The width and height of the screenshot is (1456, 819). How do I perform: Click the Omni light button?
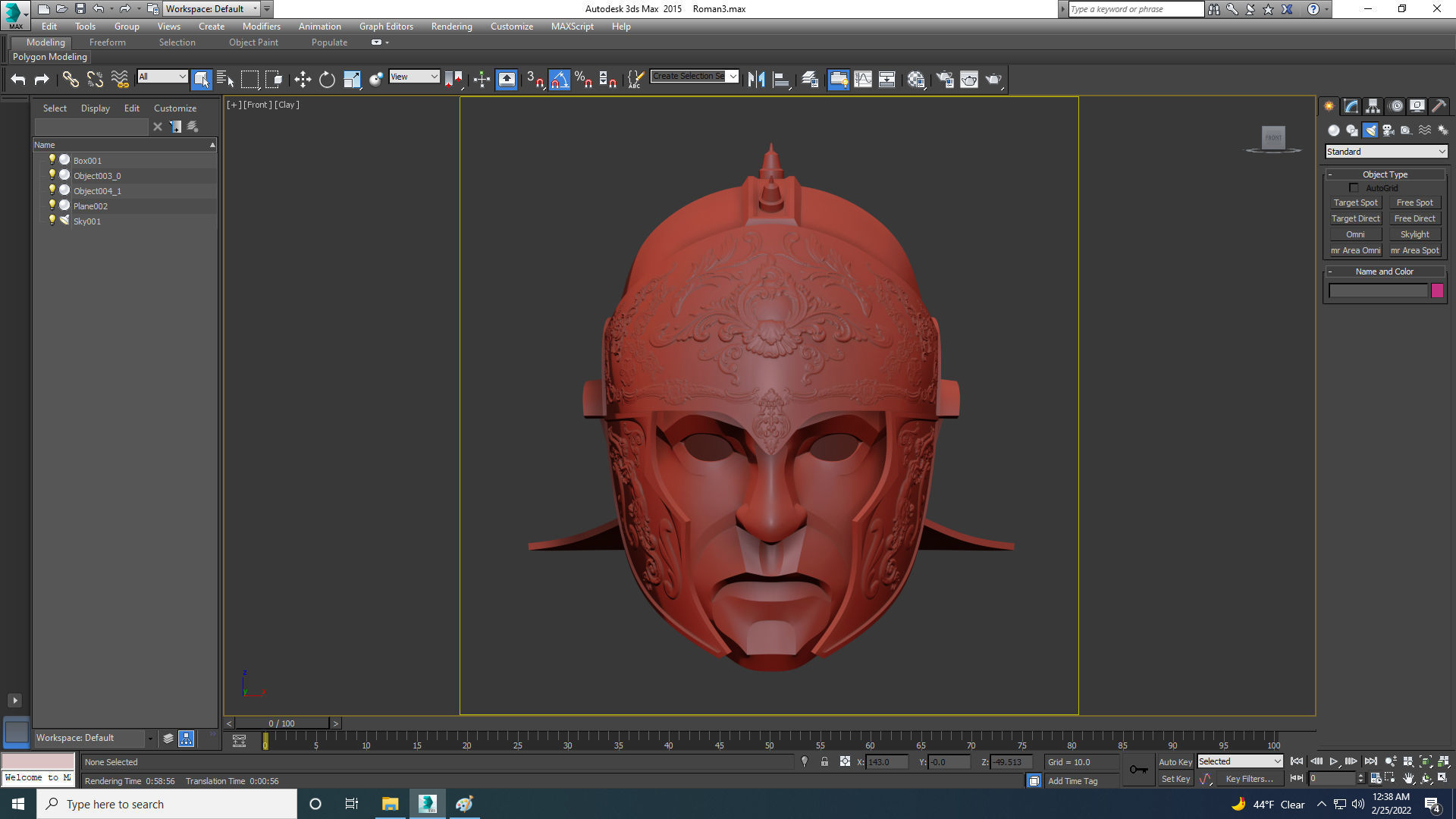[1355, 234]
